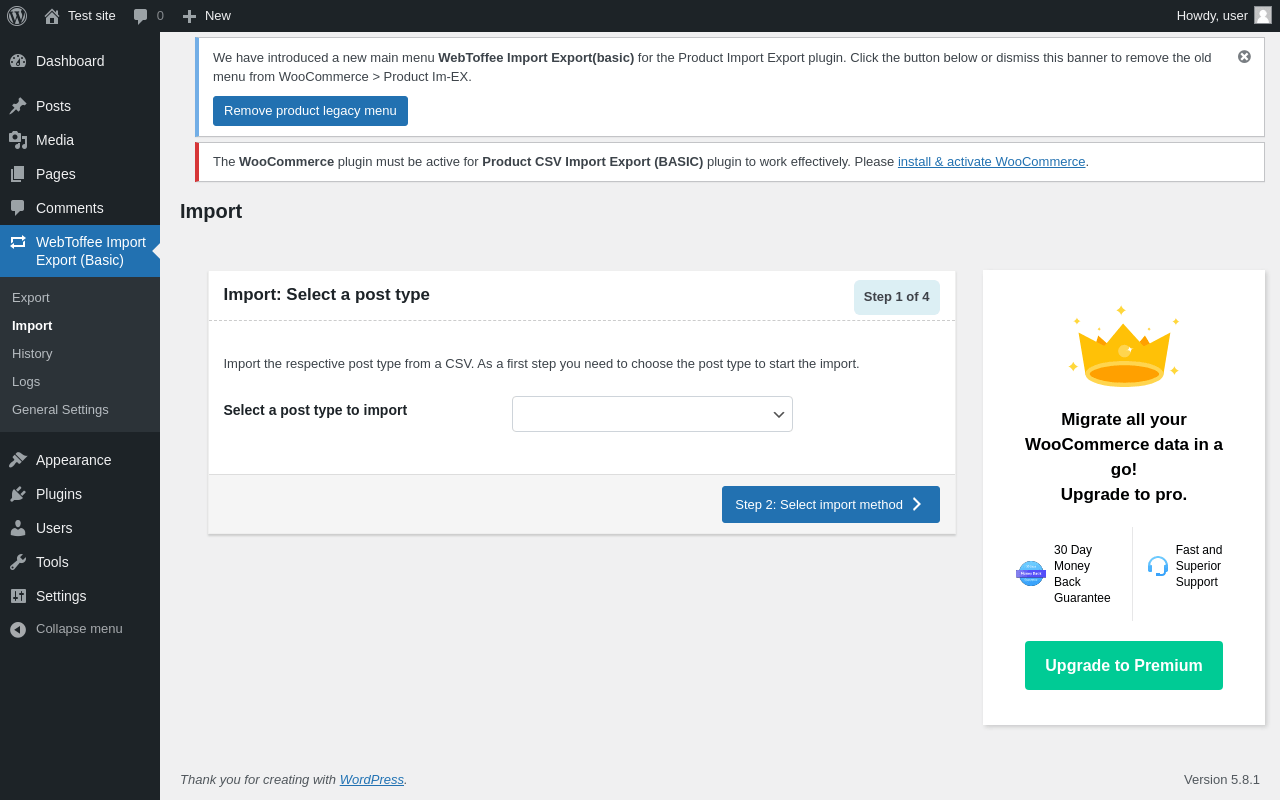Click Test site name in admin bar

pos(92,16)
